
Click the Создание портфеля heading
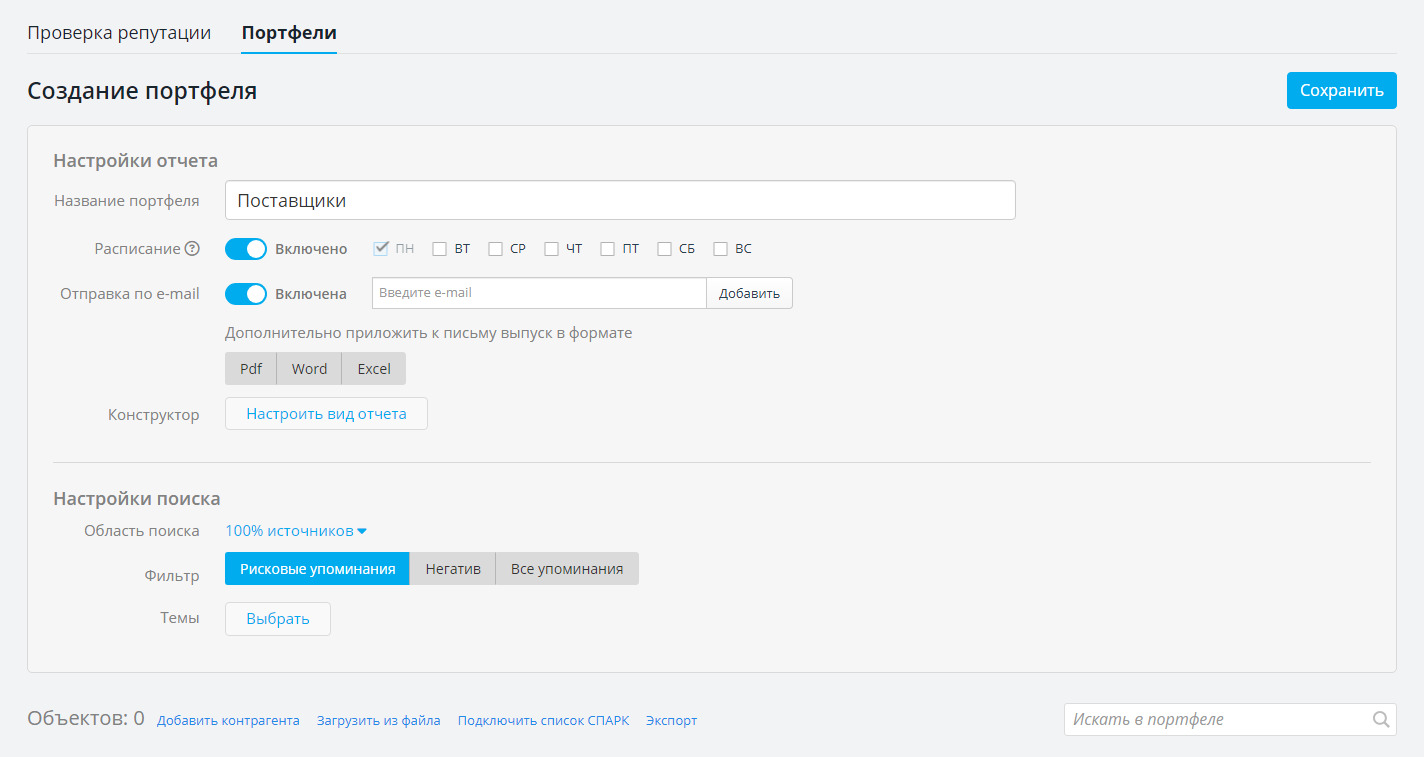(142, 91)
